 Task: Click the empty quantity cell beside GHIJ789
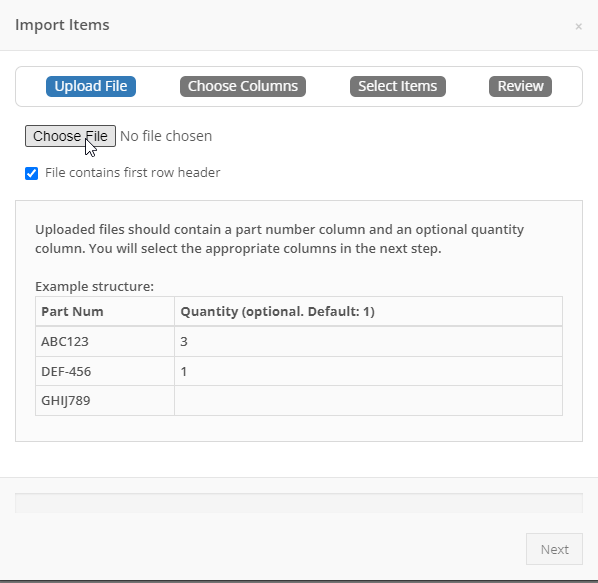pyautogui.click(x=368, y=400)
